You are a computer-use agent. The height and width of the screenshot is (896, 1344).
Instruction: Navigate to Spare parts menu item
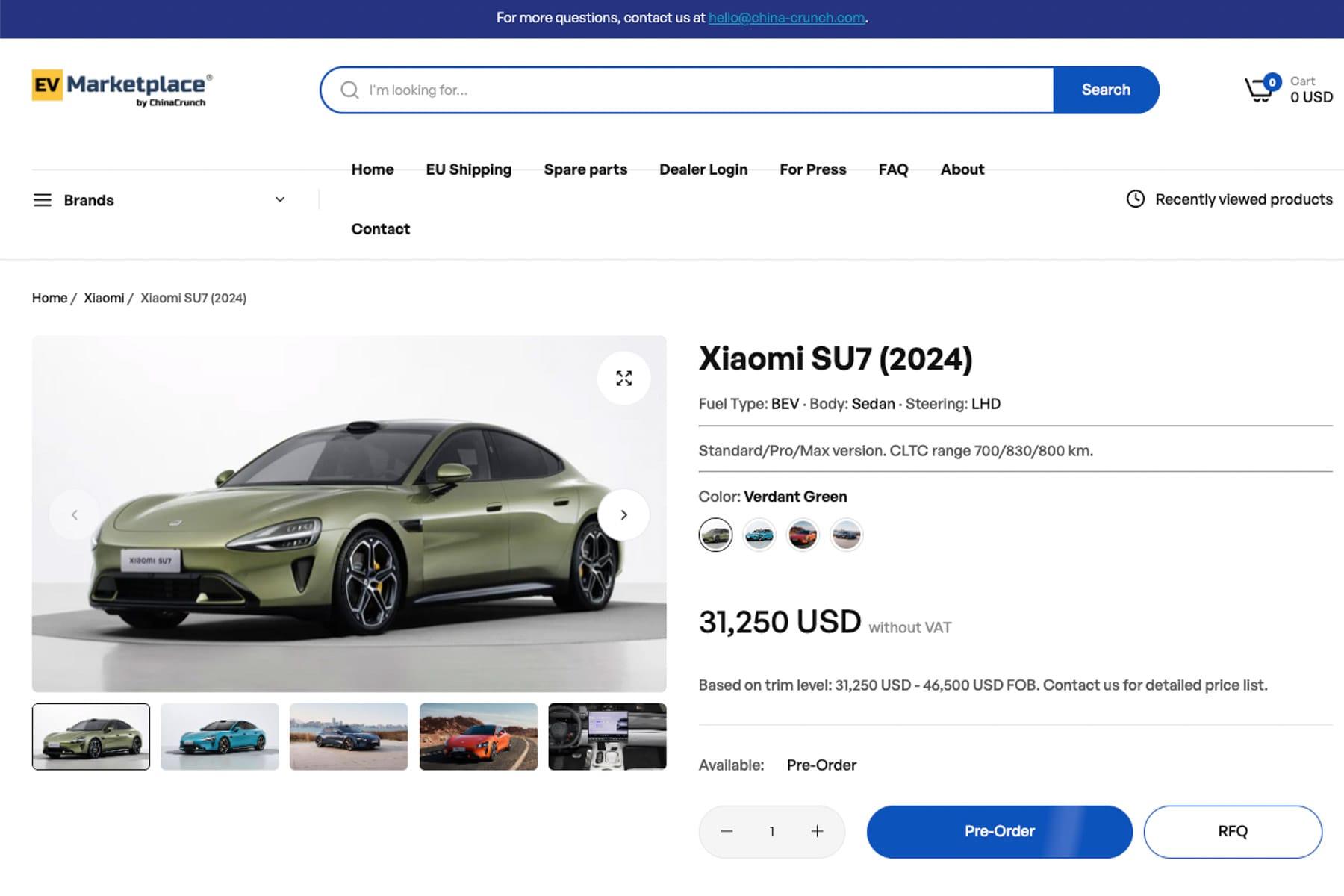point(585,169)
